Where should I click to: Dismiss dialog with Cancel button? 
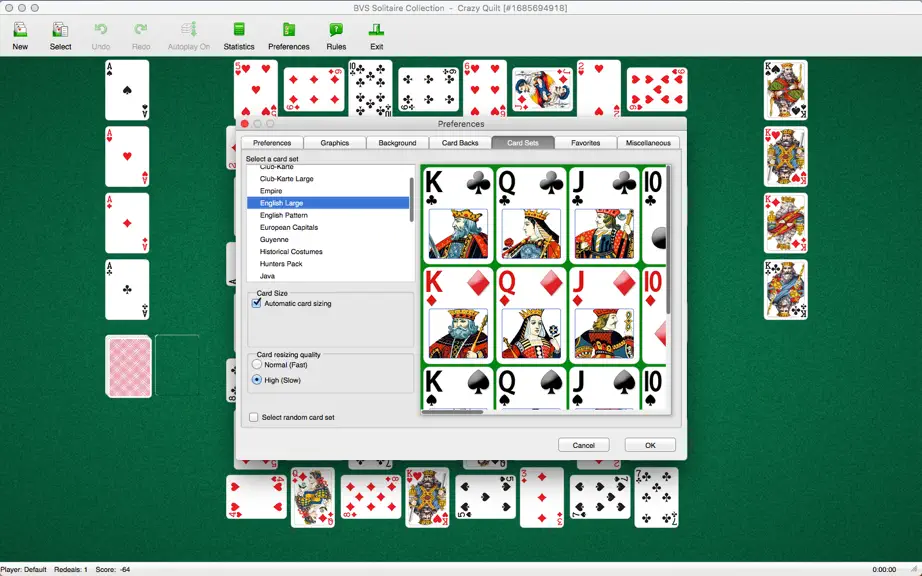pyautogui.click(x=583, y=445)
